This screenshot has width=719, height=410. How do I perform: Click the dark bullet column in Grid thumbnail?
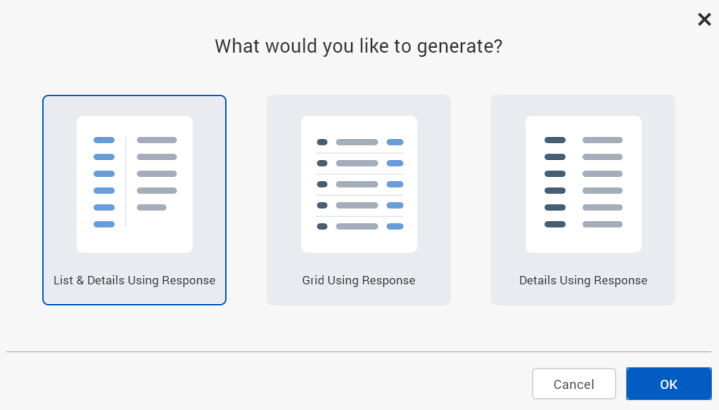322,184
